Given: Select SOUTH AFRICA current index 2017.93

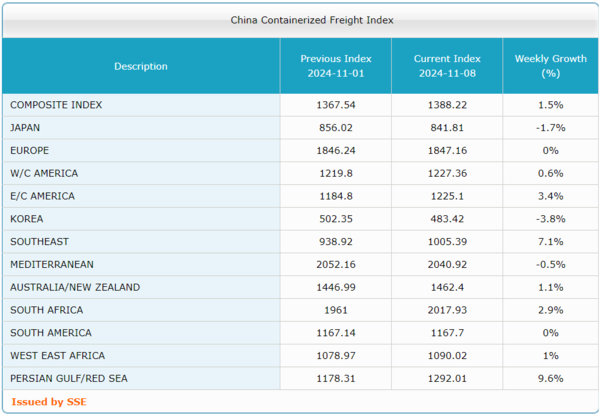Looking at the screenshot, I should [446, 310].
